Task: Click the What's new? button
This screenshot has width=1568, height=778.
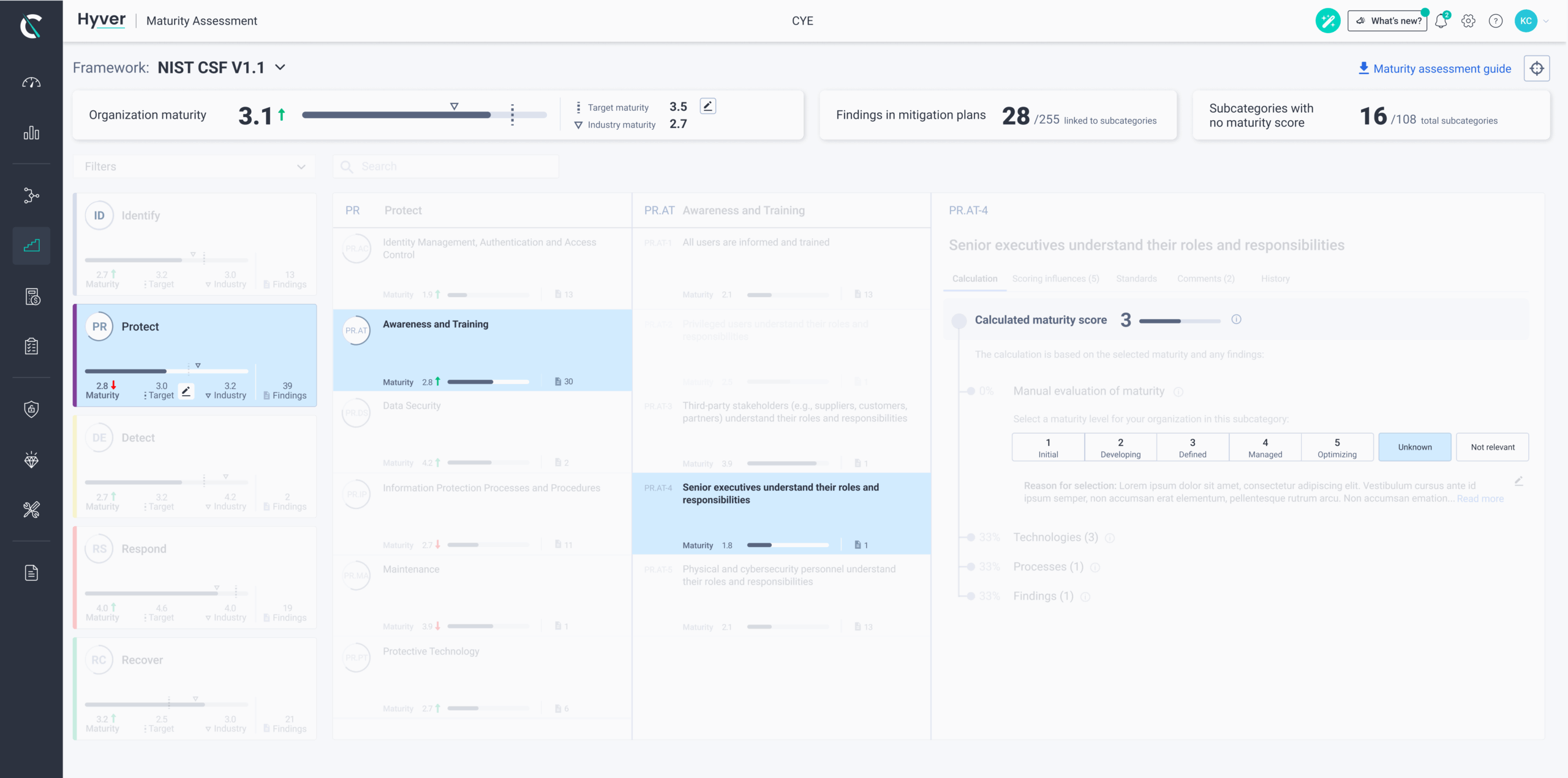Action: (1387, 21)
